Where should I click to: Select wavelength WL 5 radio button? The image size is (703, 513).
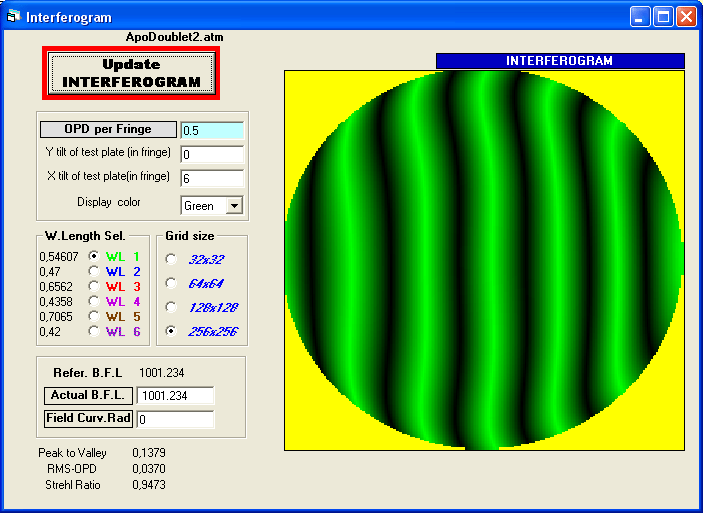pos(94,316)
